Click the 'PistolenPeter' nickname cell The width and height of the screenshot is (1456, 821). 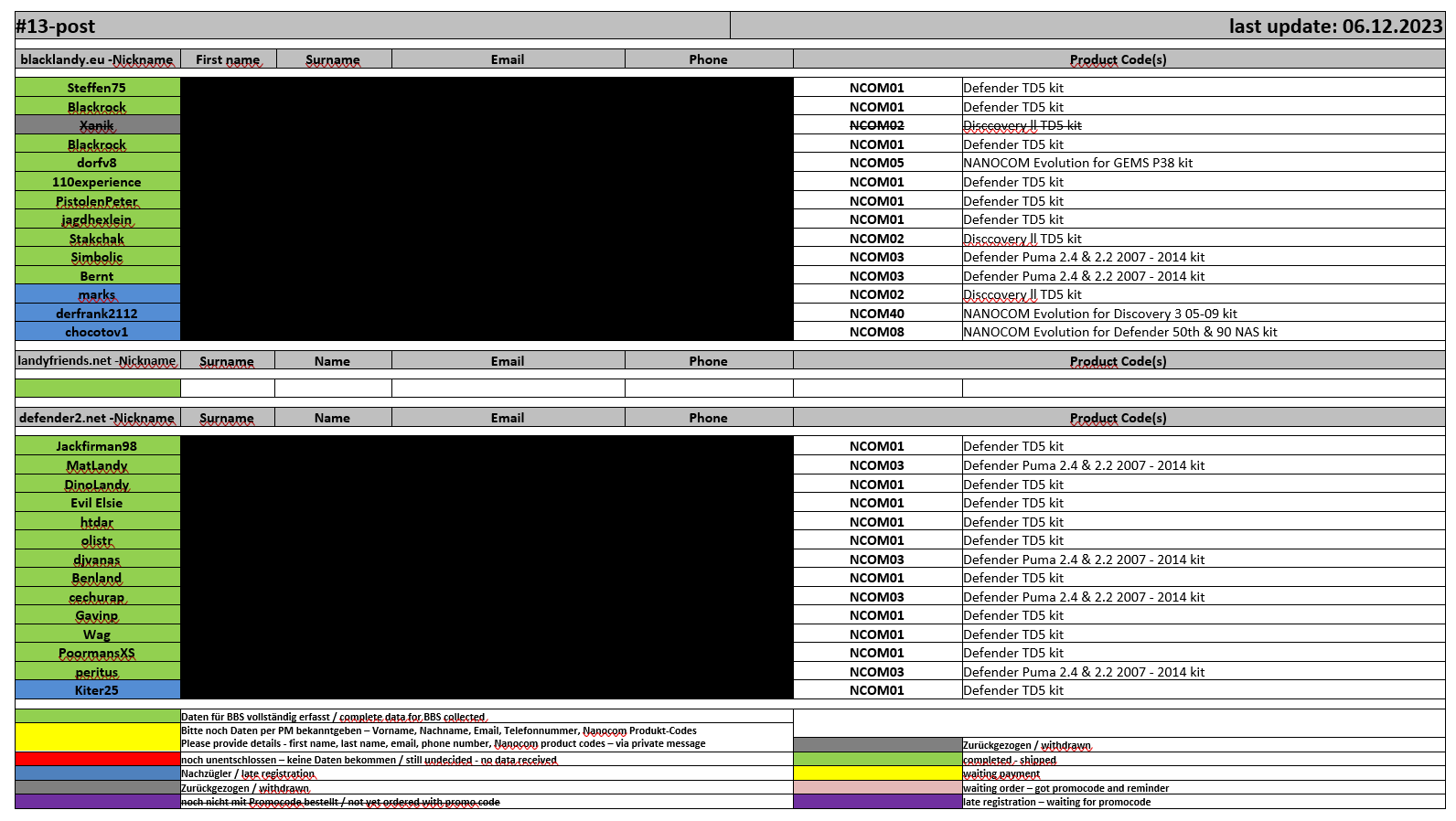coord(98,201)
